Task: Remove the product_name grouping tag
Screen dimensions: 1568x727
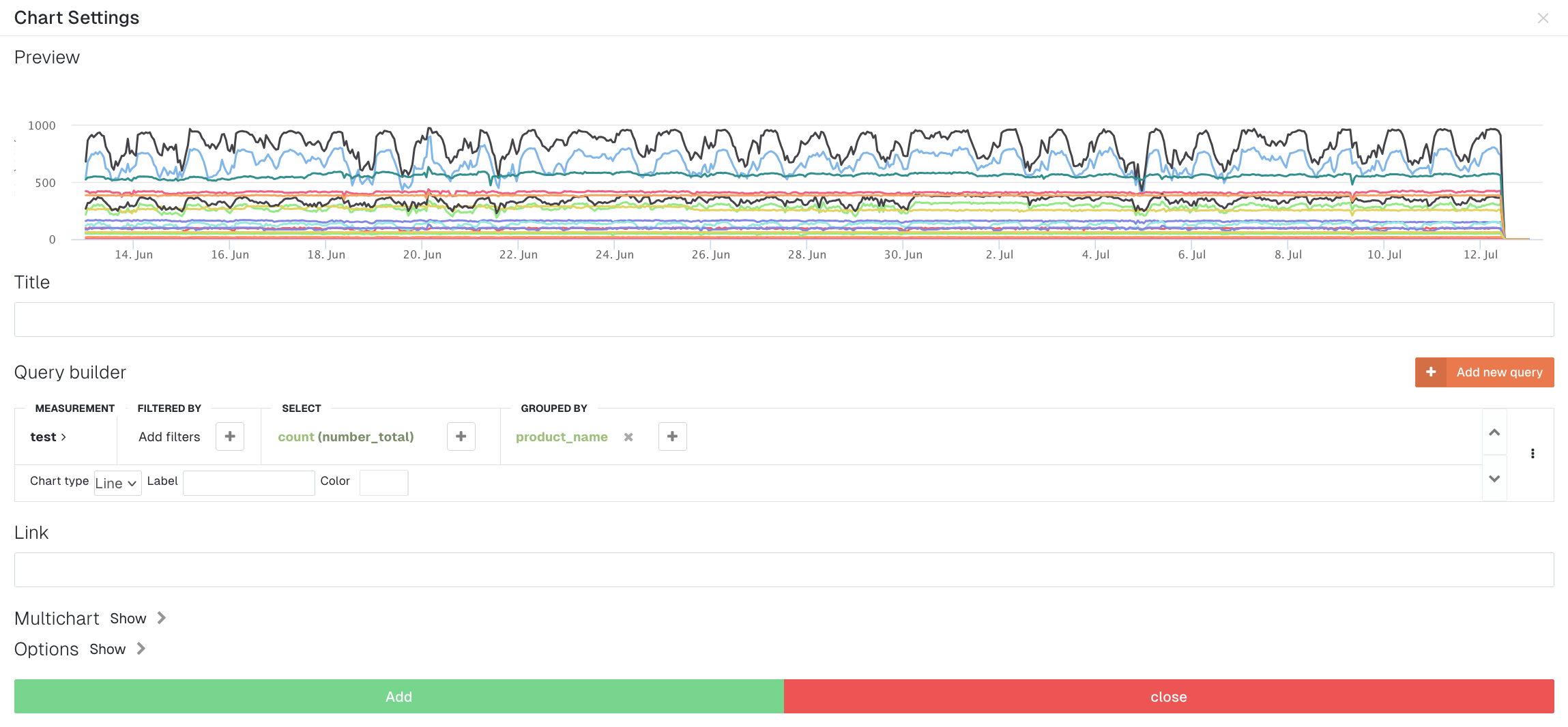Action: (x=628, y=437)
